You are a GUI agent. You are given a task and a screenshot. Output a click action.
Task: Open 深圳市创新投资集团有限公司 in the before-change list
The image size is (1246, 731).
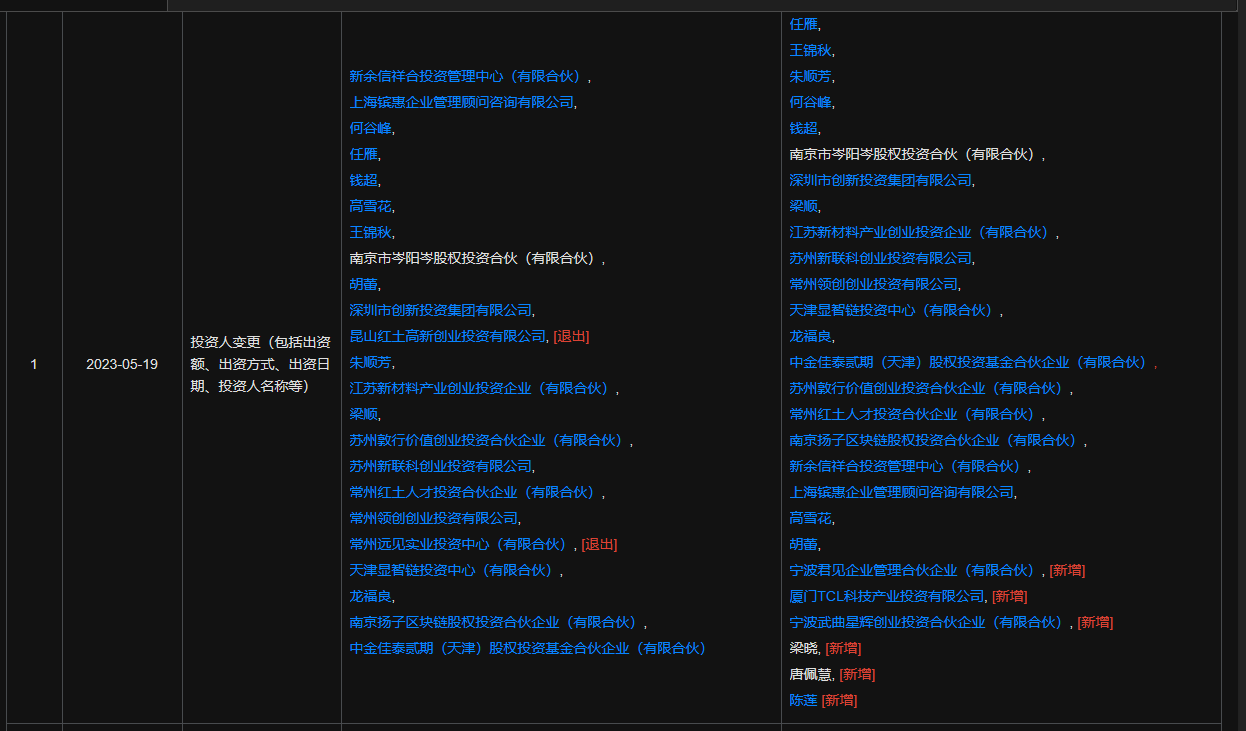point(440,310)
